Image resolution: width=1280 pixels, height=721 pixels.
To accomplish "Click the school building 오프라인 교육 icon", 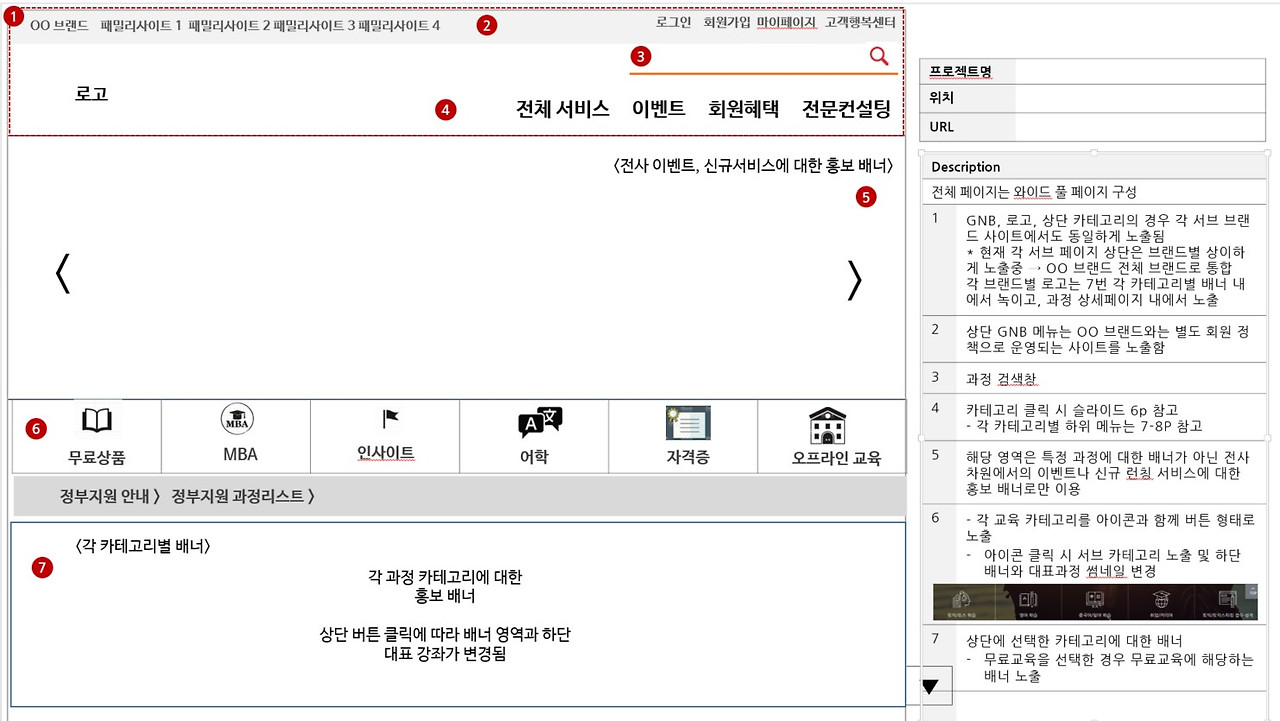I will [828, 425].
